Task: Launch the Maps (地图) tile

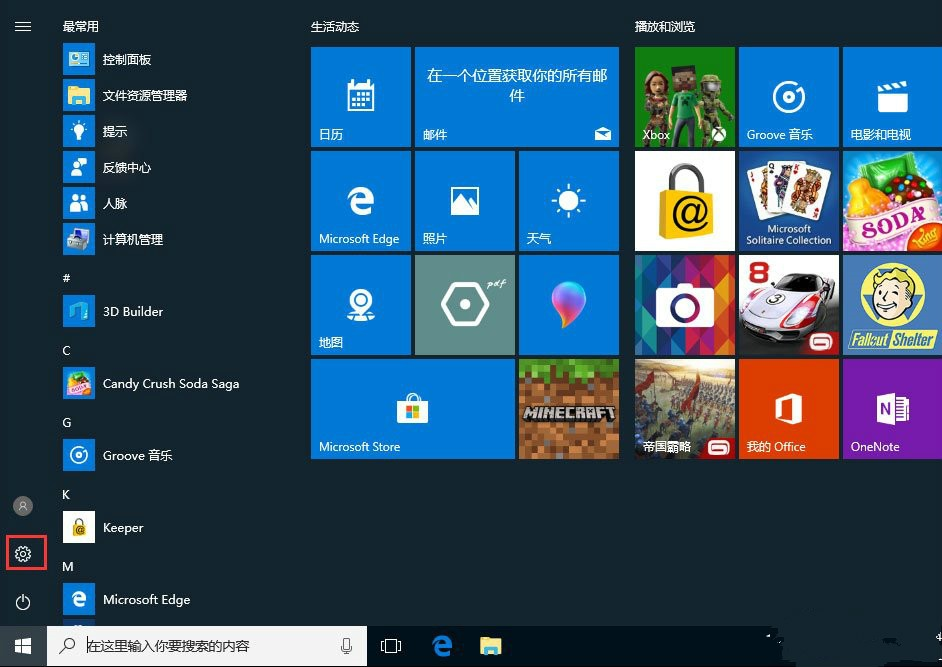Action: click(360, 304)
